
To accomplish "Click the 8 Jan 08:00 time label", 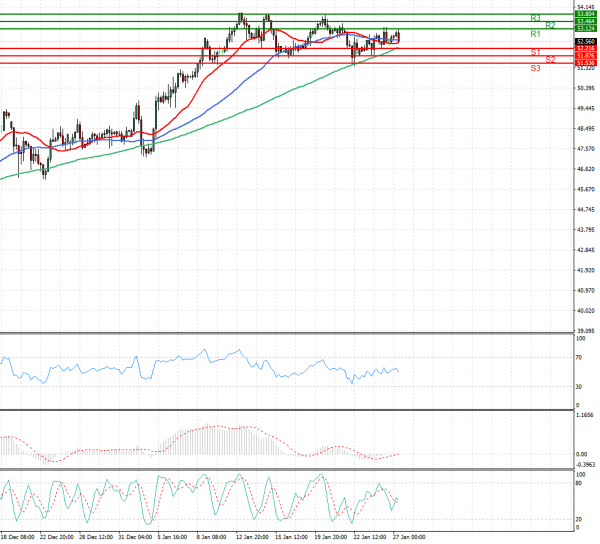I will click(x=212, y=537).
